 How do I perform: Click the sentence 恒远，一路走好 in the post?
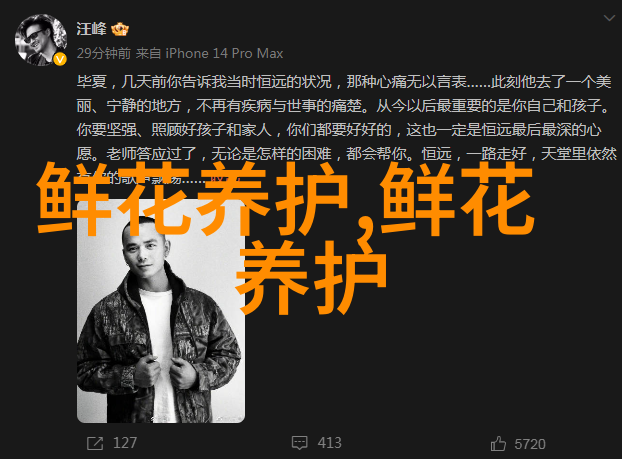click(x=474, y=154)
